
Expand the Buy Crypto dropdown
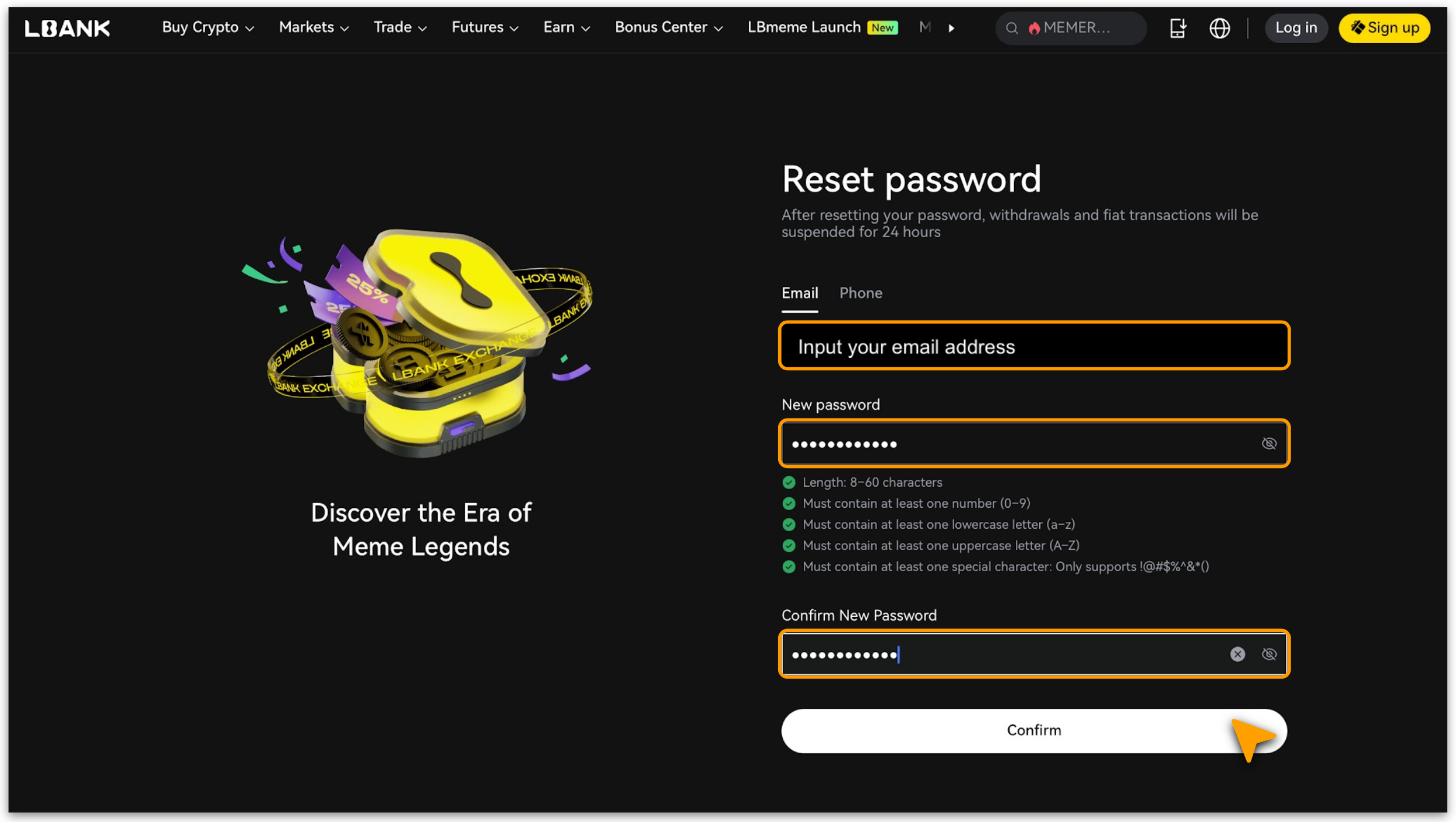coord(208,27)
